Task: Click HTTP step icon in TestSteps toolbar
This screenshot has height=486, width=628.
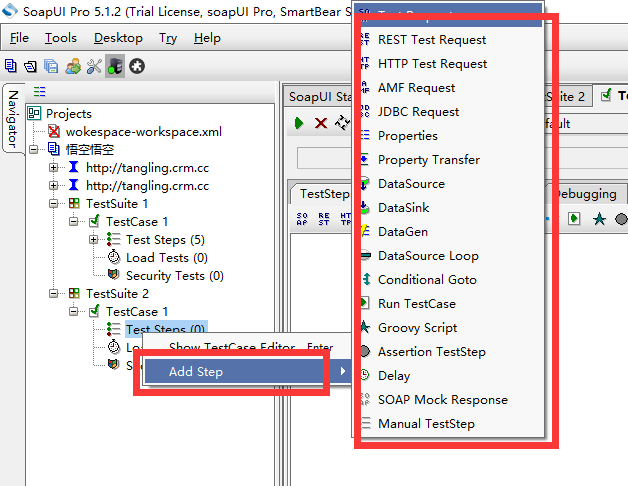Action: [345, 219]
